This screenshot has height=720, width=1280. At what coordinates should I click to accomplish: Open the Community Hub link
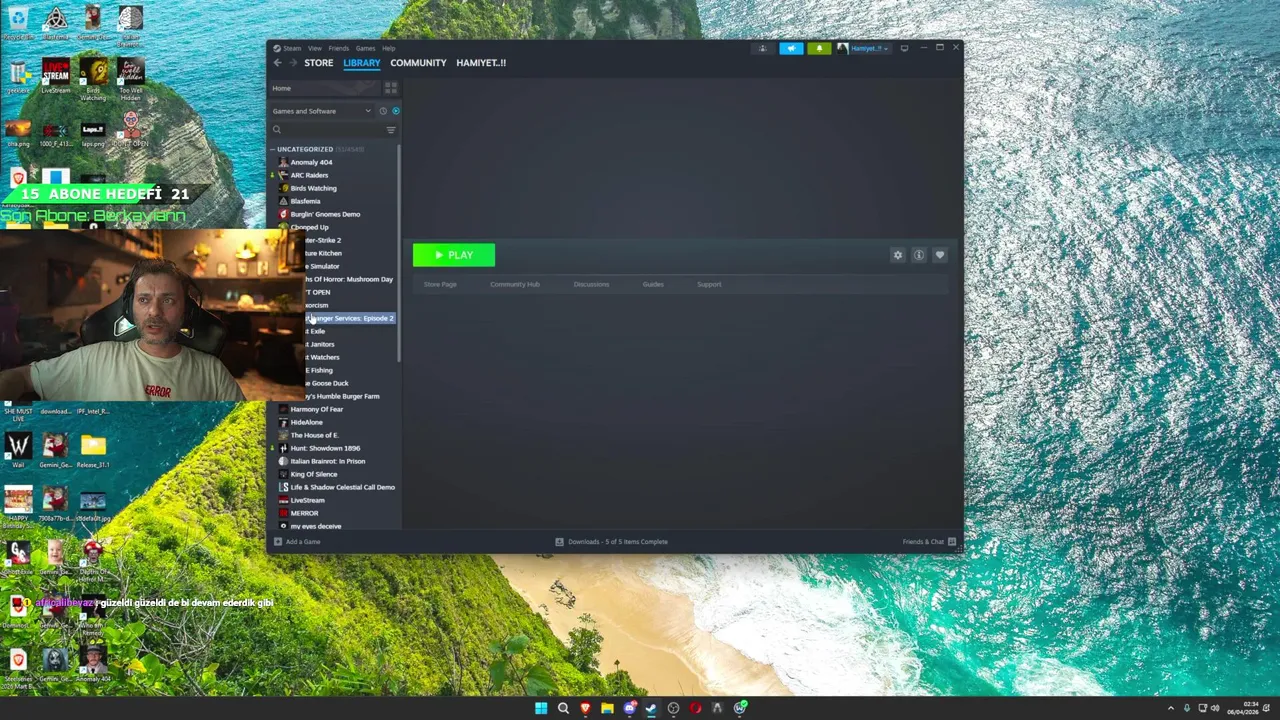click(x=515, y=285)
